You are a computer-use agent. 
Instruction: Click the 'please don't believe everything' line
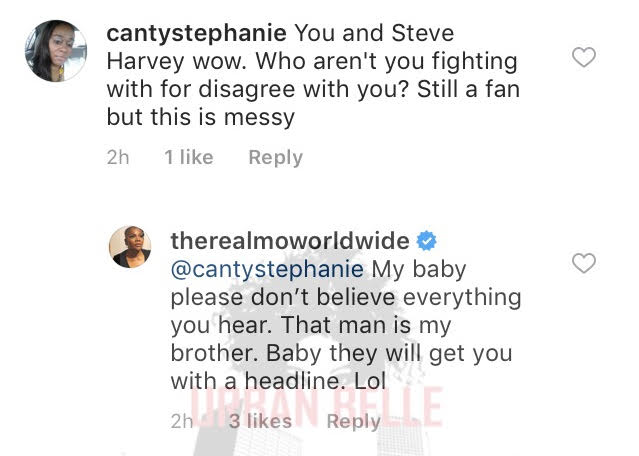(x=346, y=297)
